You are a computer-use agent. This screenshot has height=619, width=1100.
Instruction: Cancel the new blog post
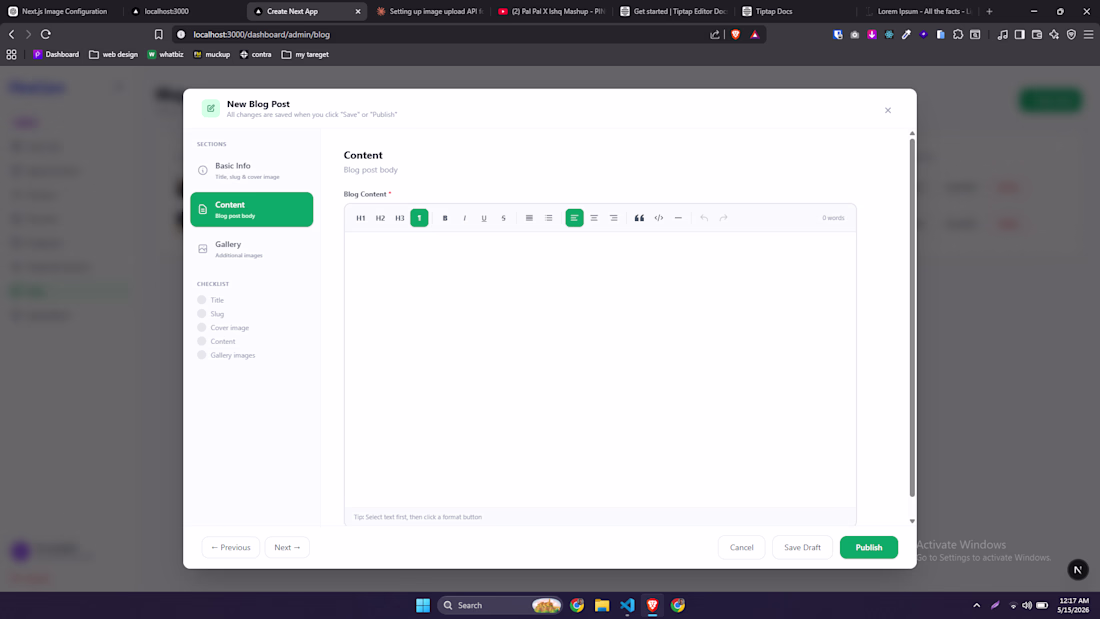click(742, 547)
